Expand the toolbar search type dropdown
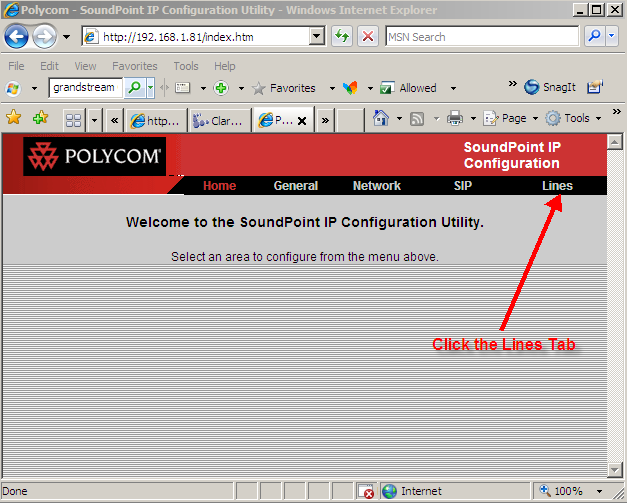 (x=150, y=88)
